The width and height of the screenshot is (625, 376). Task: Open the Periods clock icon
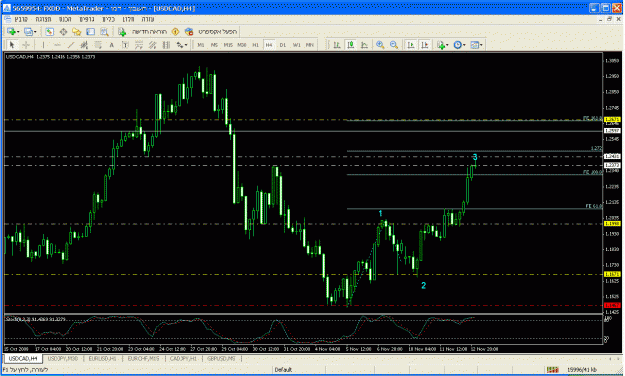click(457, 45)
